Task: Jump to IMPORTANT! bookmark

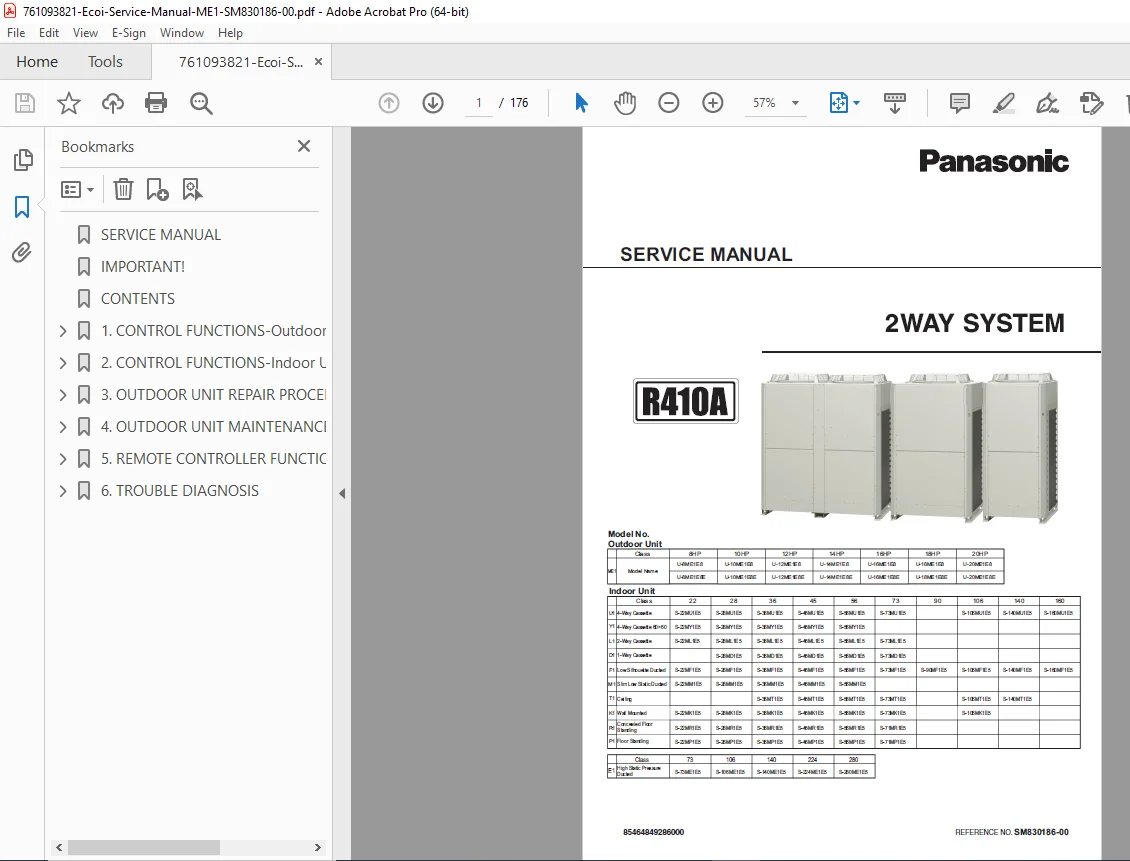Action: (x=143, y=267)
